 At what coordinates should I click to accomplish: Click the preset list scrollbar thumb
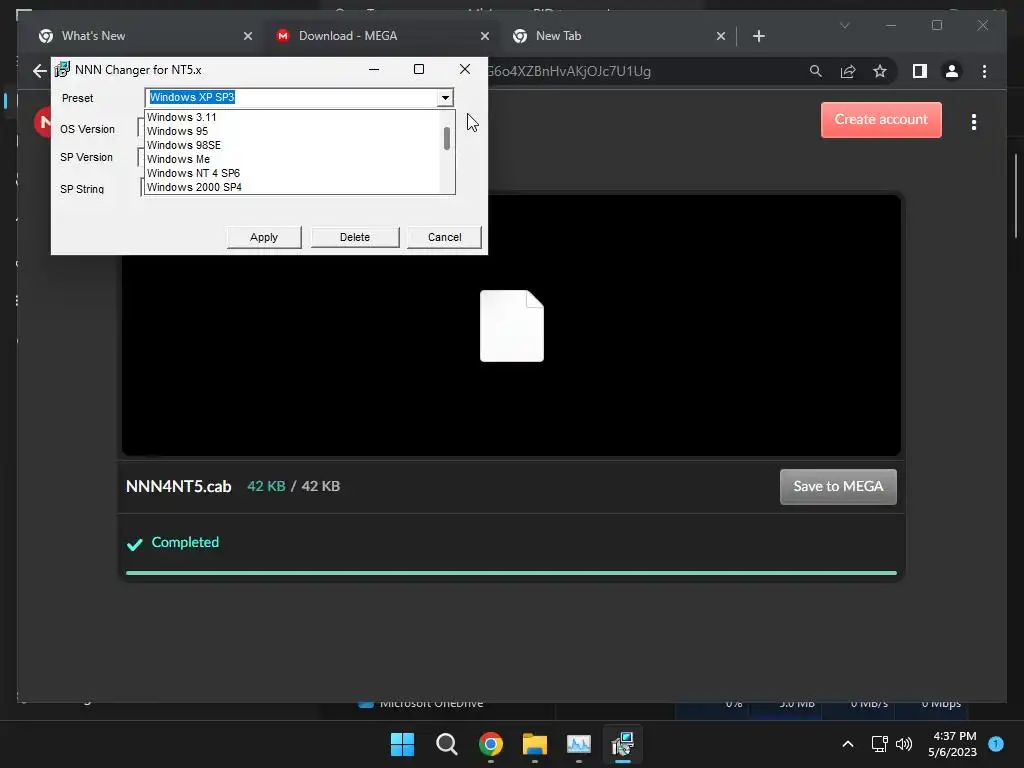[x=447, y=138]
